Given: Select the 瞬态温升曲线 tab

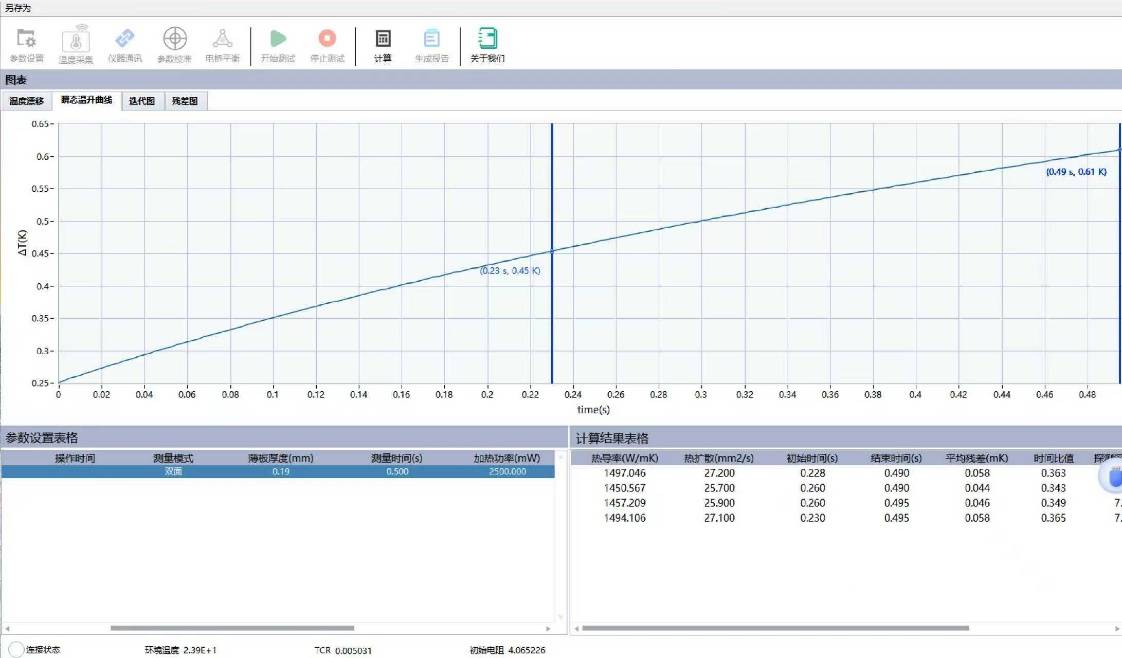Looking at the screenshot, I should click(87, 100).
